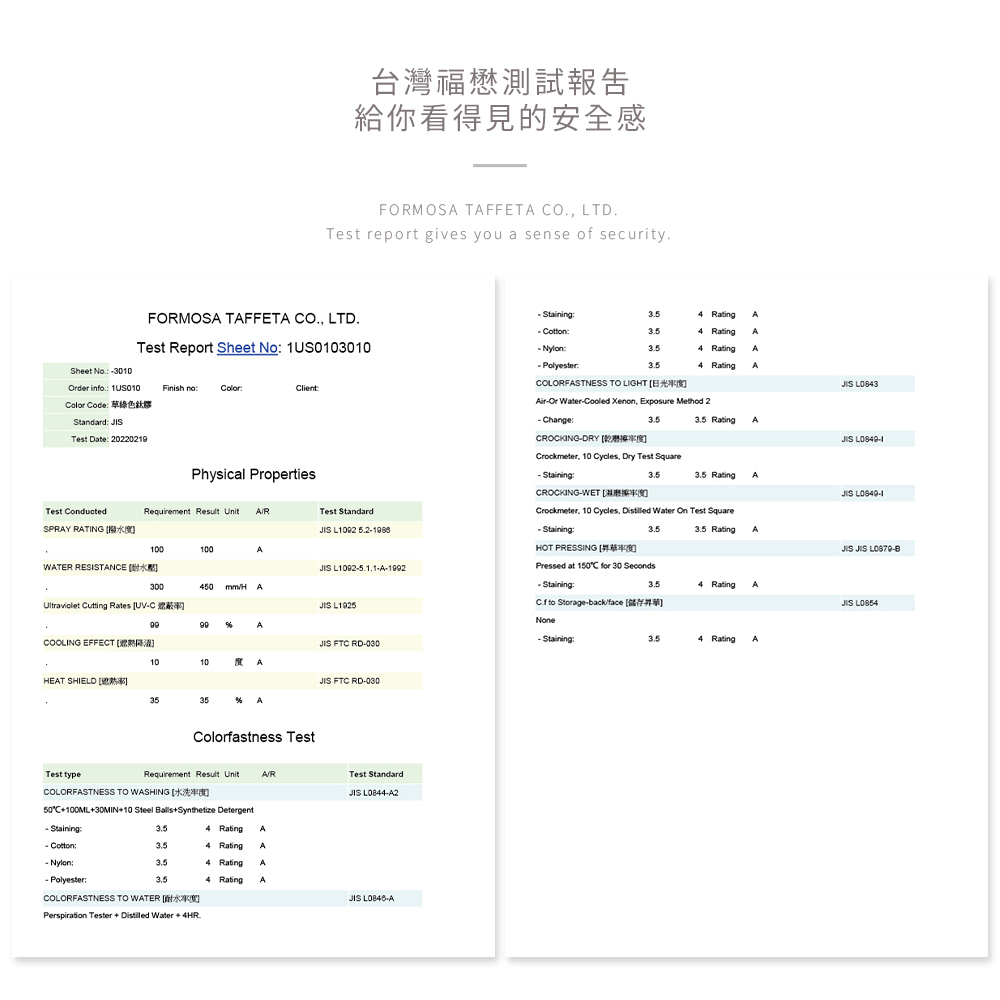Click the standard JIS L0844-A2
The width and height of the screenshot is (1000, 1000).
(374, 793)
